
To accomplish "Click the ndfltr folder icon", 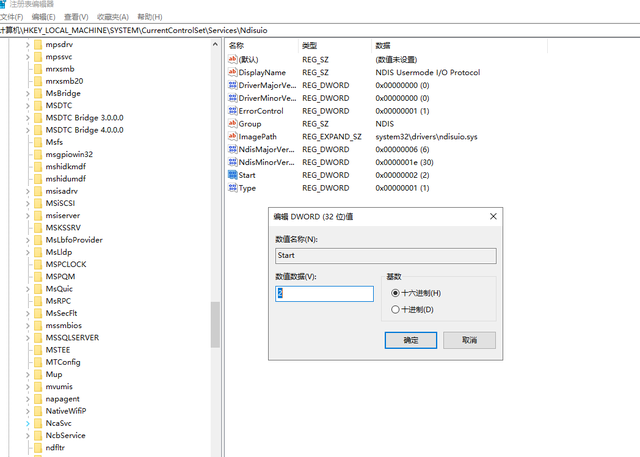I will 38,448.
